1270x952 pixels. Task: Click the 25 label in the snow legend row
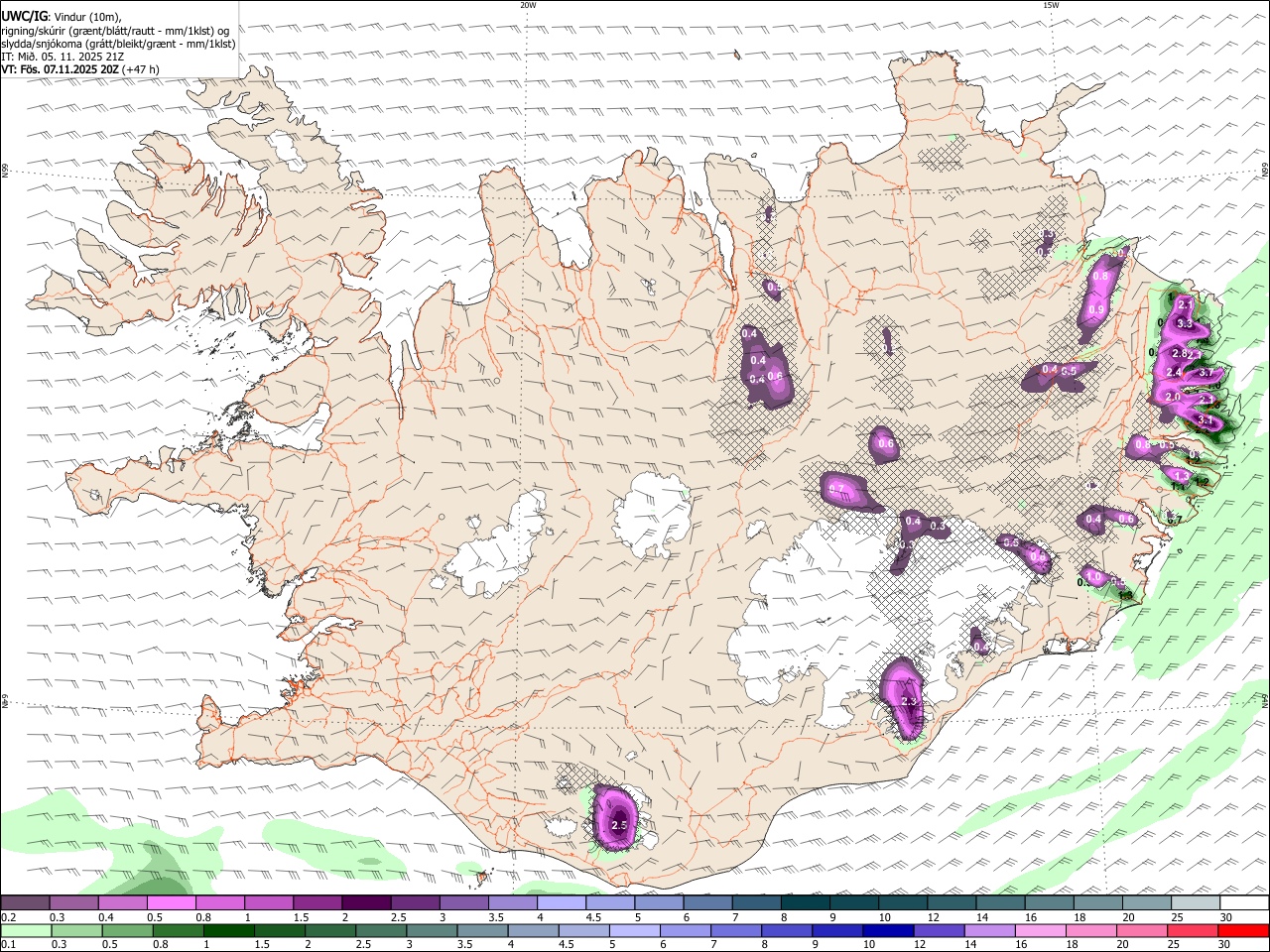[x=1177, y=917]
